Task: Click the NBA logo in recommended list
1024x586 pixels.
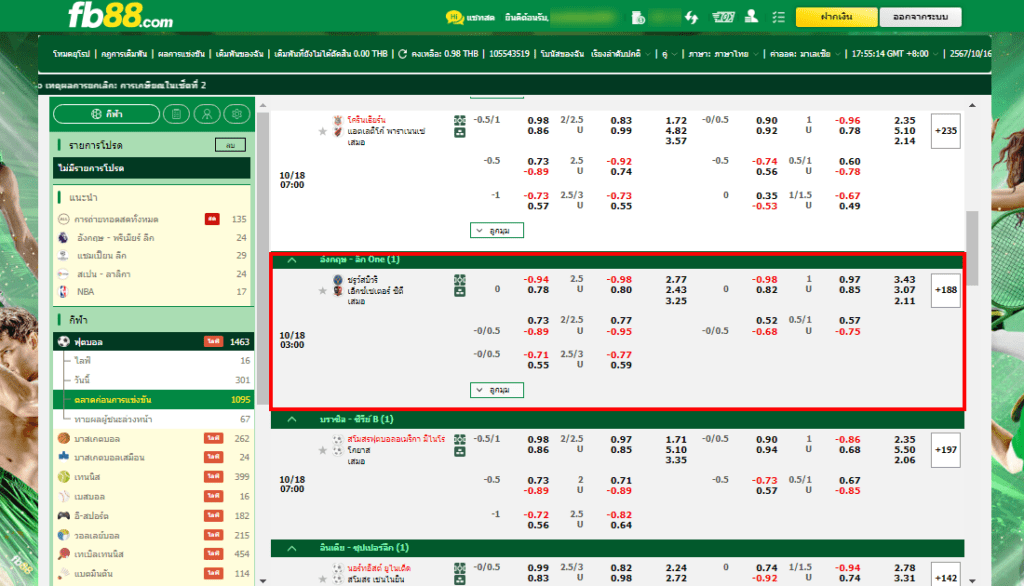Action: [63, 292]
